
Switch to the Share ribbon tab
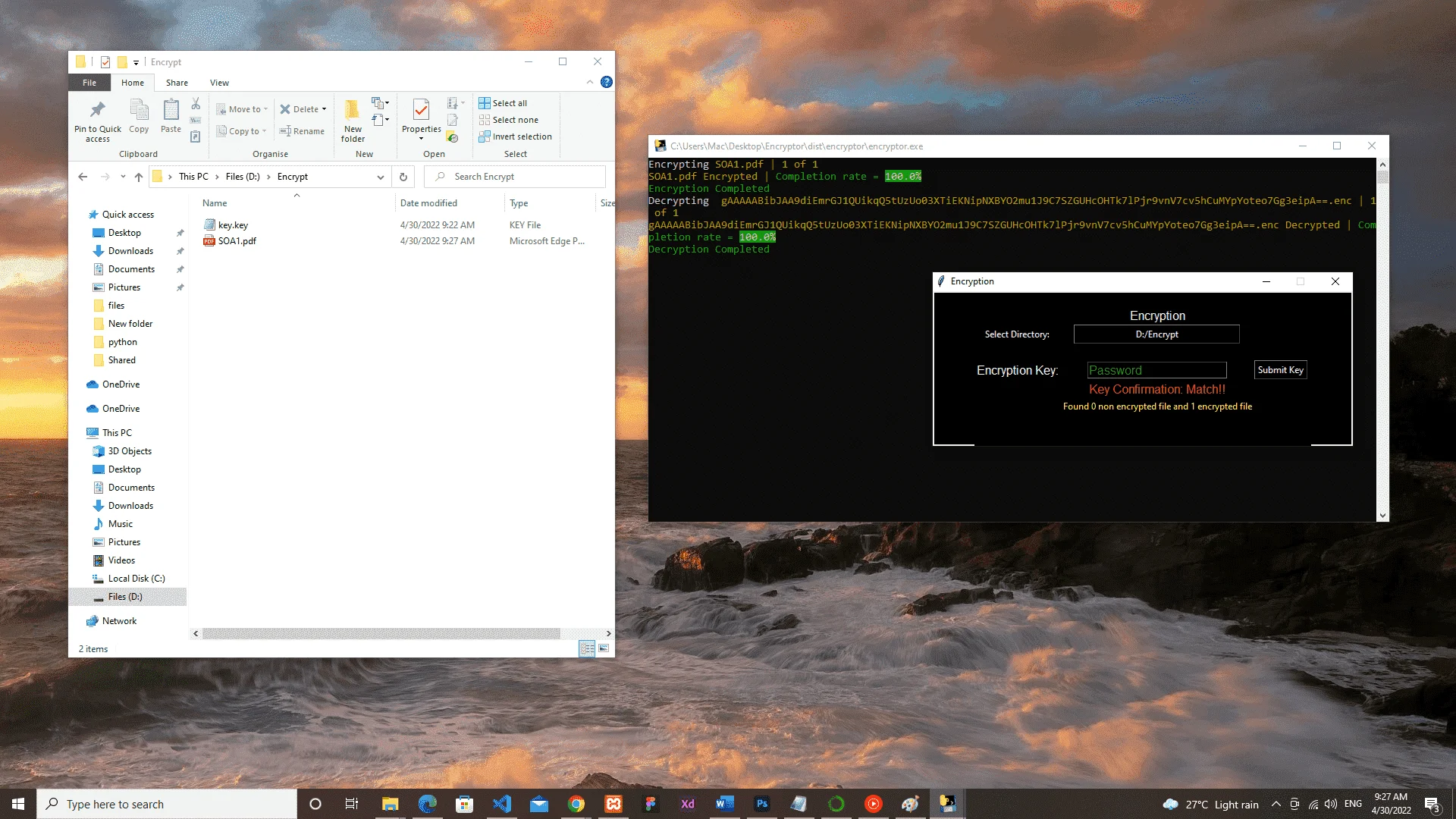pyautogui.click(x=177, y=83)
